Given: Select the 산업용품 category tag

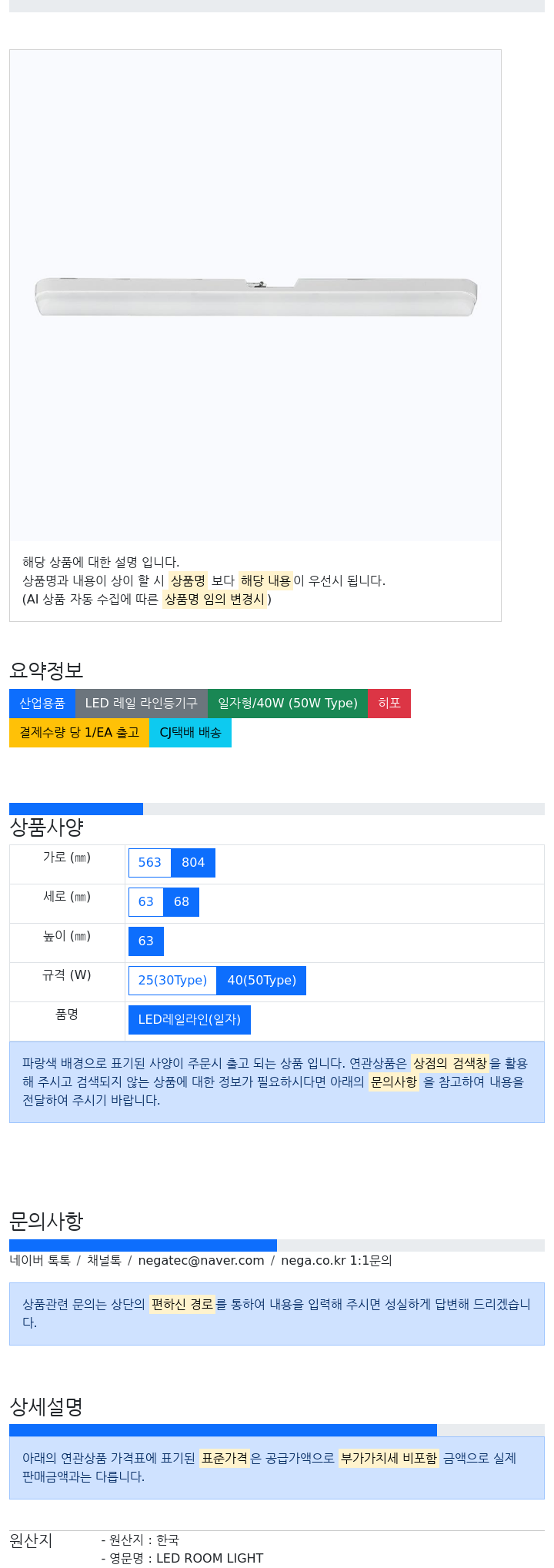Looking at the screenshot, I should point(42,704).
